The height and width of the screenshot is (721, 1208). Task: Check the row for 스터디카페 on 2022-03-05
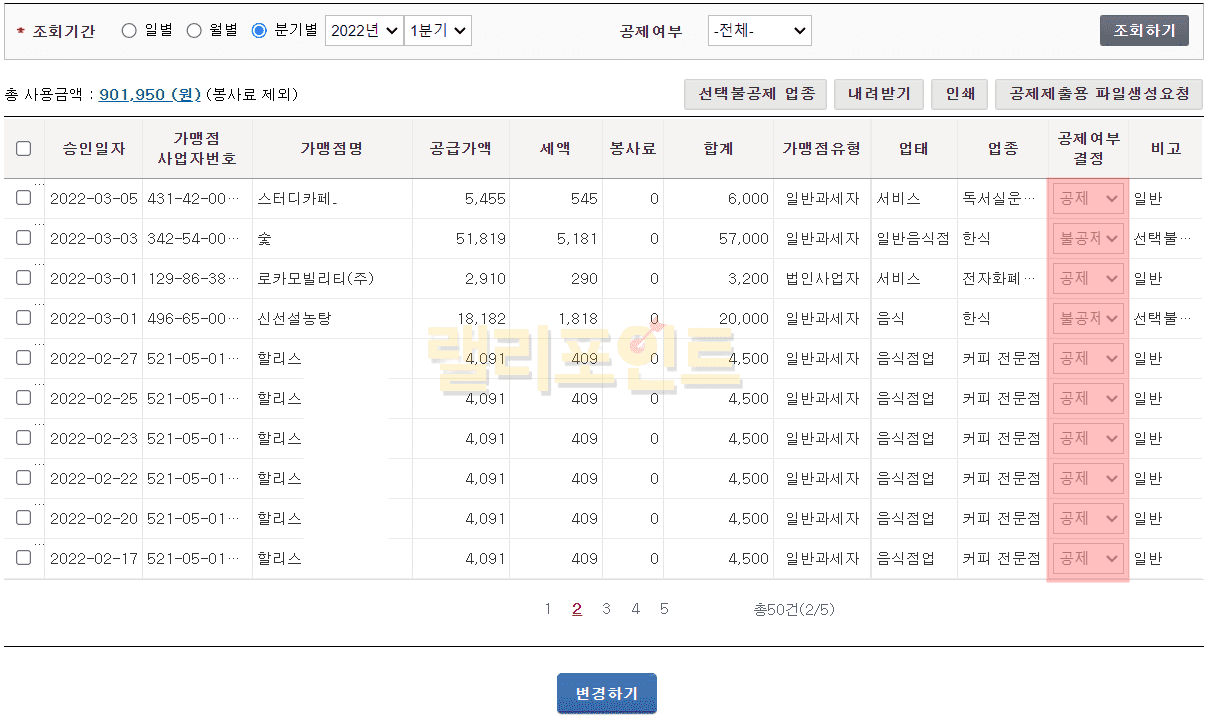(x=24, y=198)
